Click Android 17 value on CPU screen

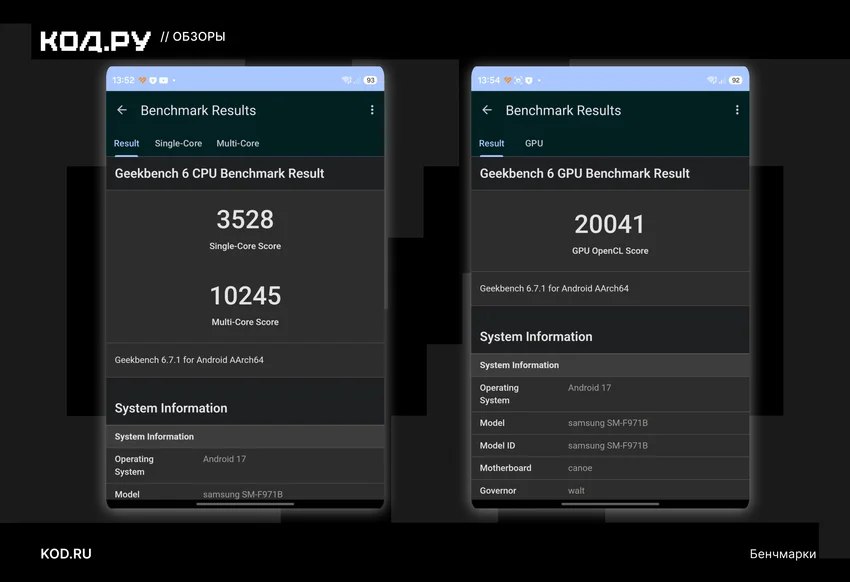(x=224, y=459)
